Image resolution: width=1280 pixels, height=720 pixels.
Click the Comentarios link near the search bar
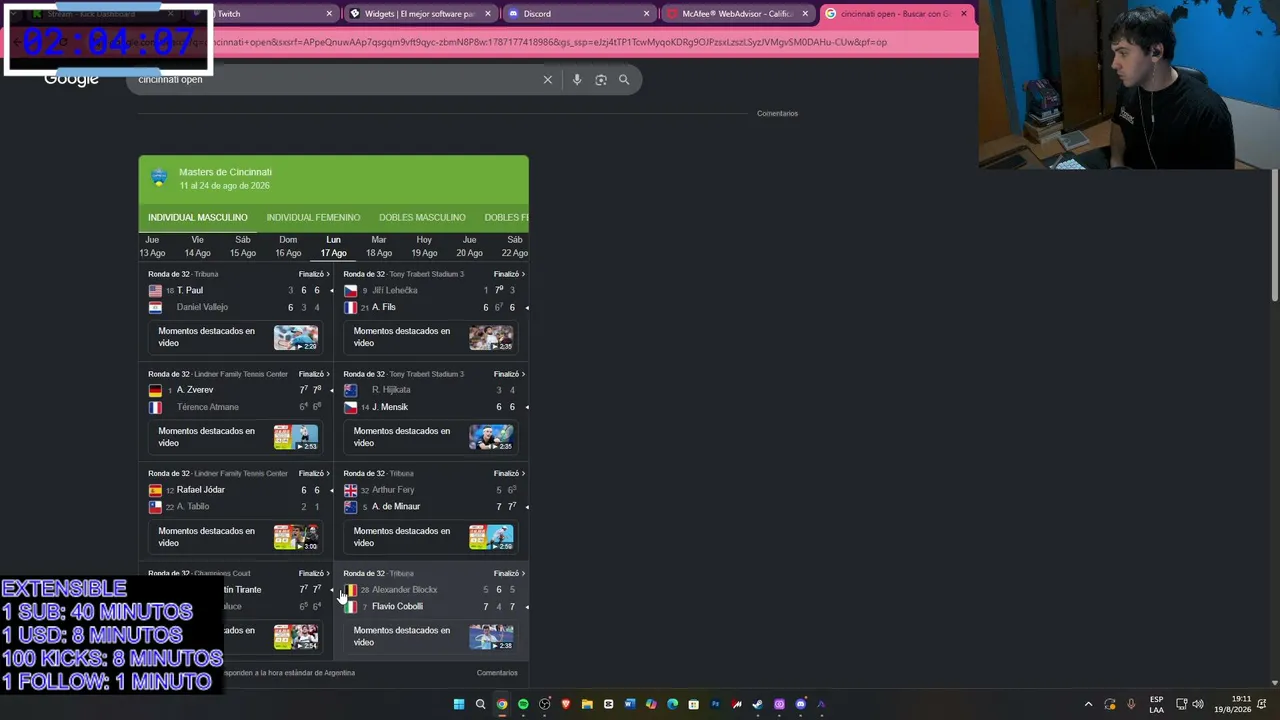(x=777, y=113)
